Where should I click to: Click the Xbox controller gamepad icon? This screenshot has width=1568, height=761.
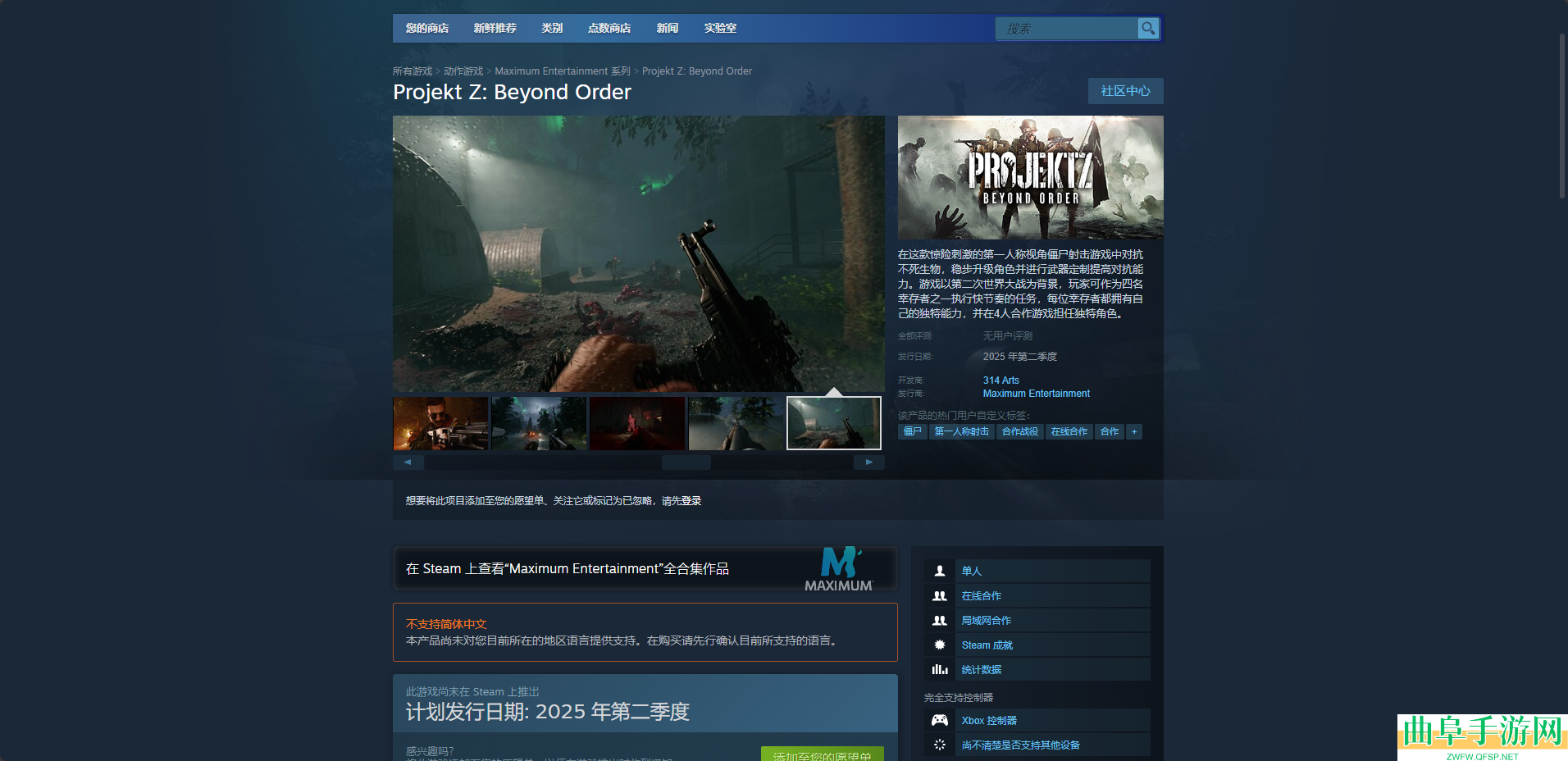click(940, 721)
